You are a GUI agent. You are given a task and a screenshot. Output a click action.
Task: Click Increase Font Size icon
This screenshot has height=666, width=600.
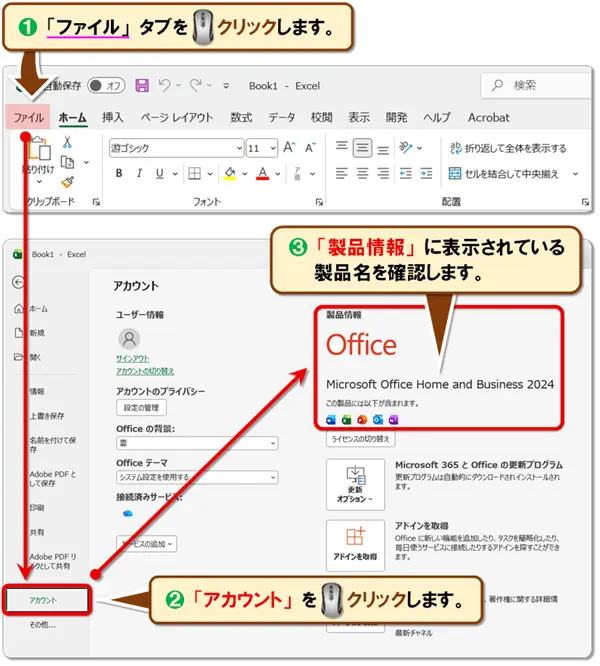click(289, 147)
